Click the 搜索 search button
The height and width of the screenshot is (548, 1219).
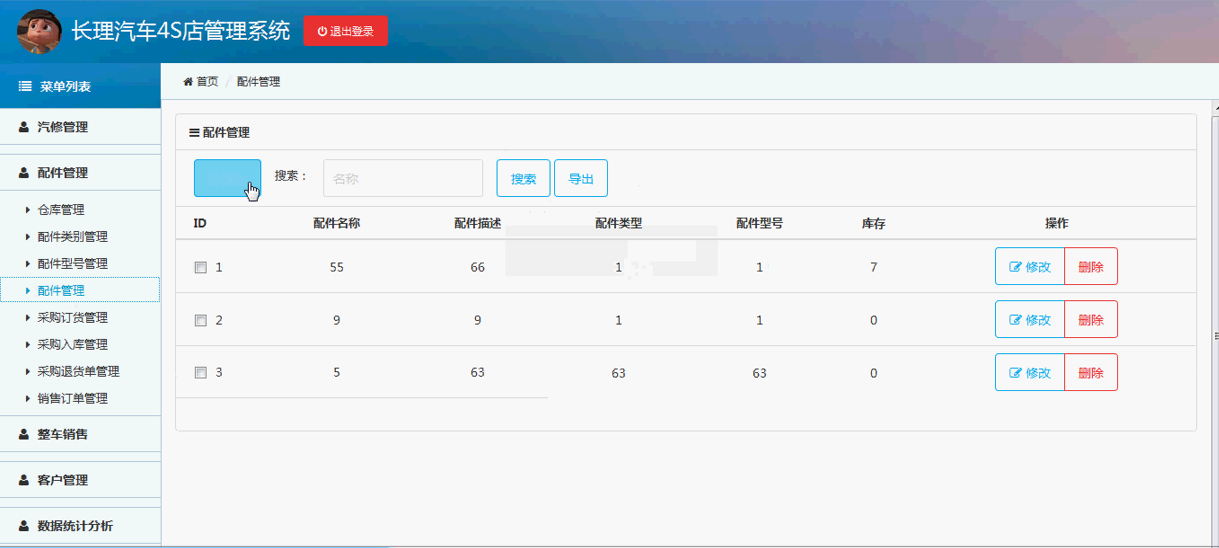[523, 178]
